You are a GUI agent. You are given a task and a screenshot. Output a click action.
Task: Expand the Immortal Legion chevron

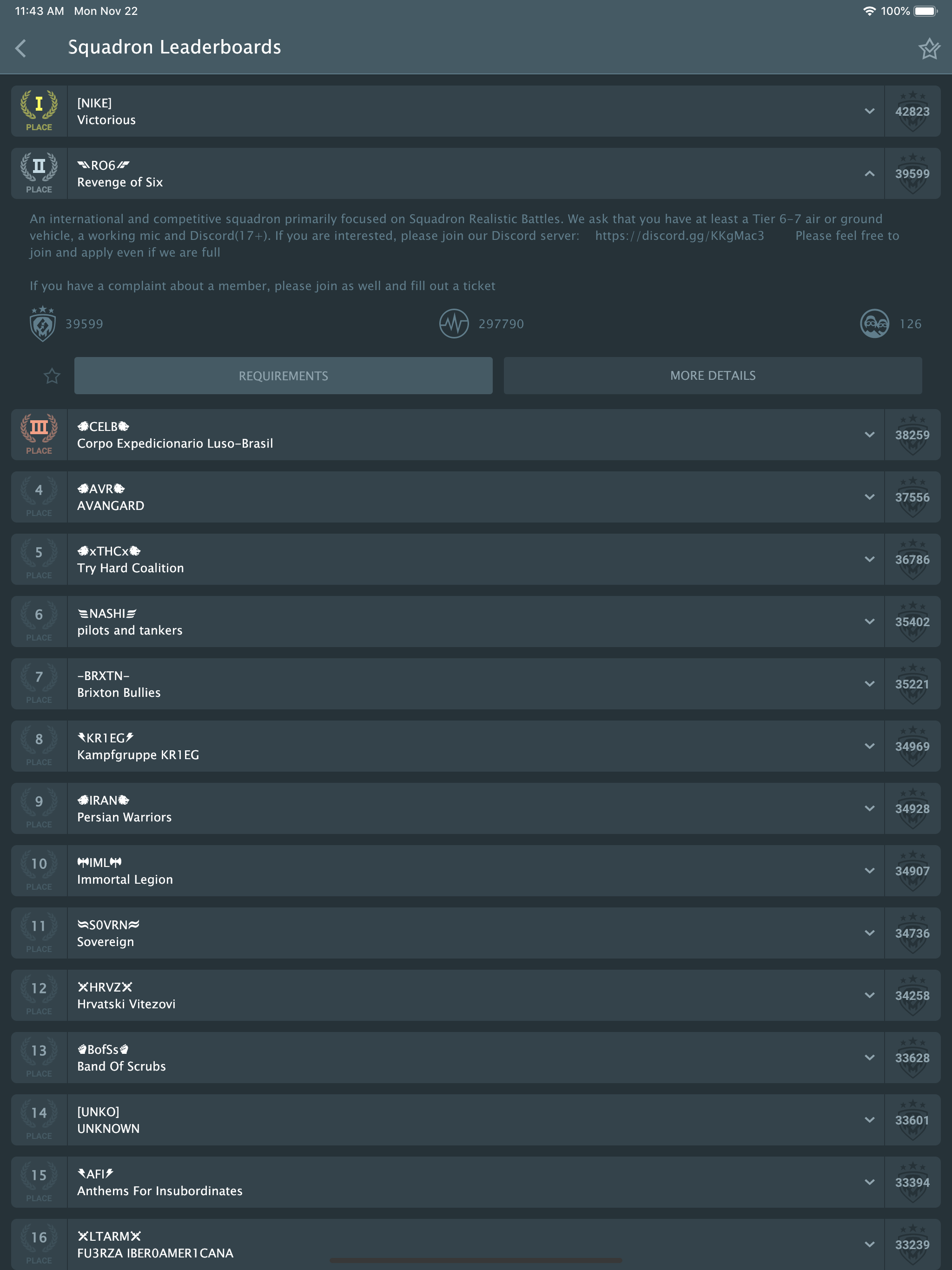click(x=869, y=870)
